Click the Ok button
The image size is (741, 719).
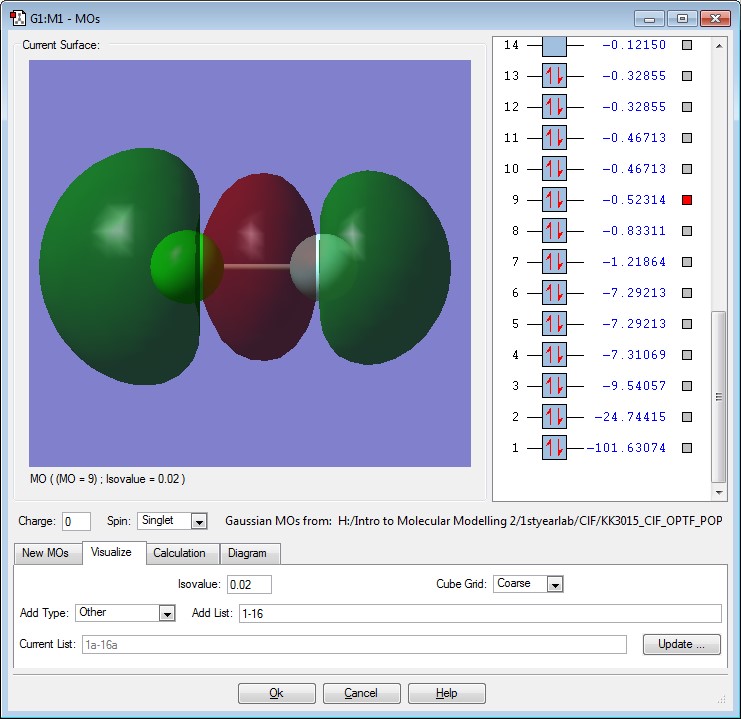(277, 693)
